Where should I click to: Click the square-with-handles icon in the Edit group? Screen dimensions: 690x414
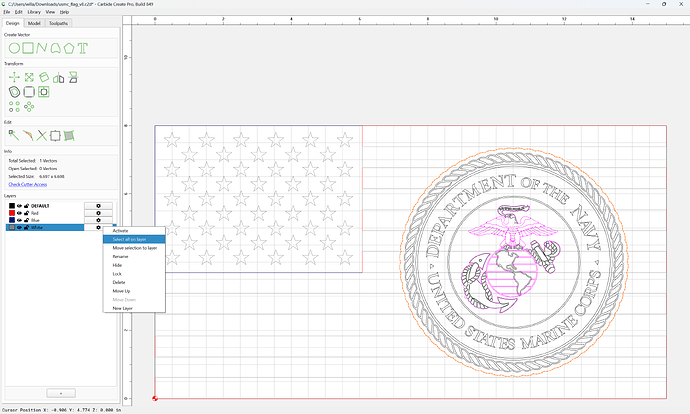coord(55,136)
